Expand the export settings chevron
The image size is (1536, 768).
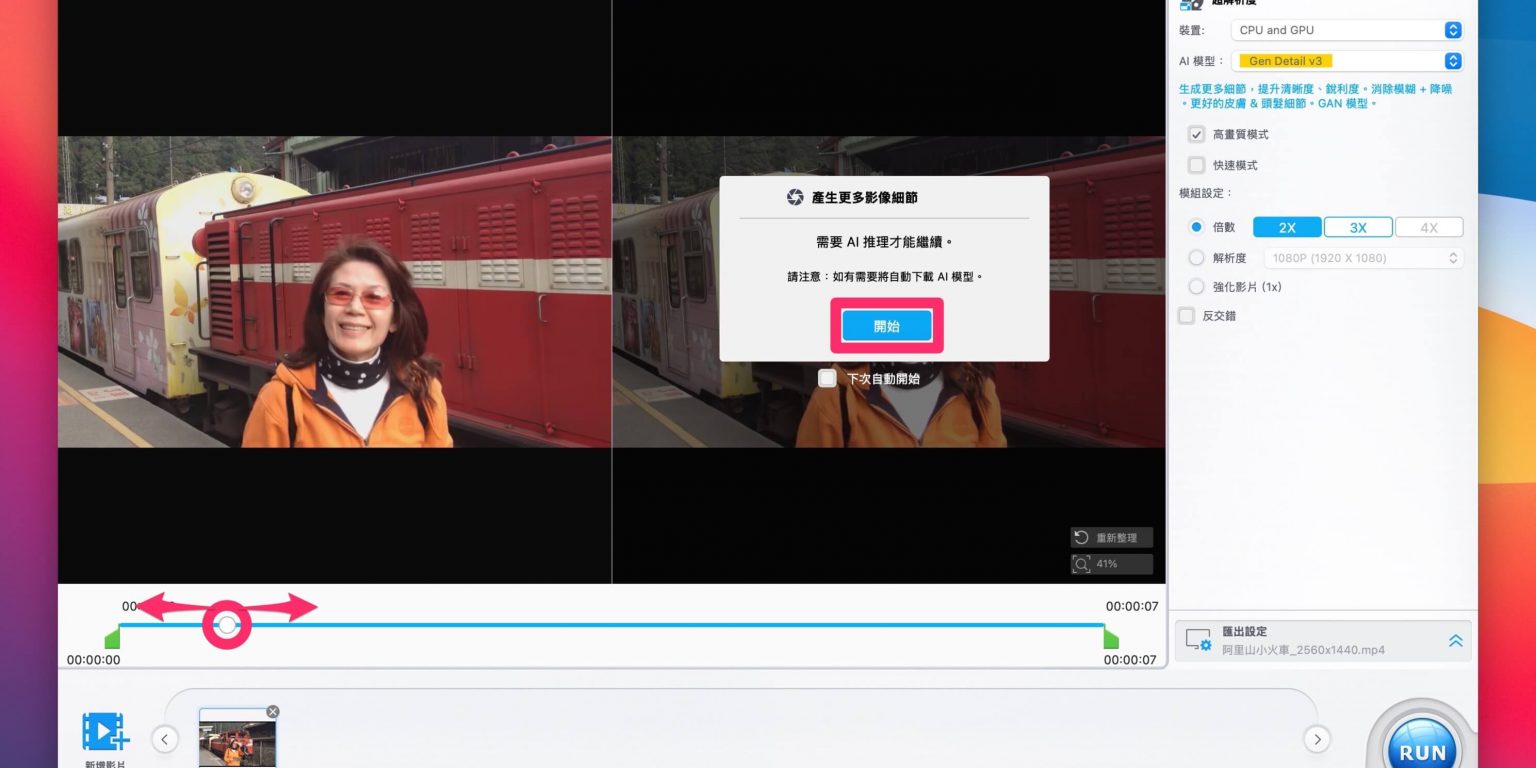click(1455, 641)
